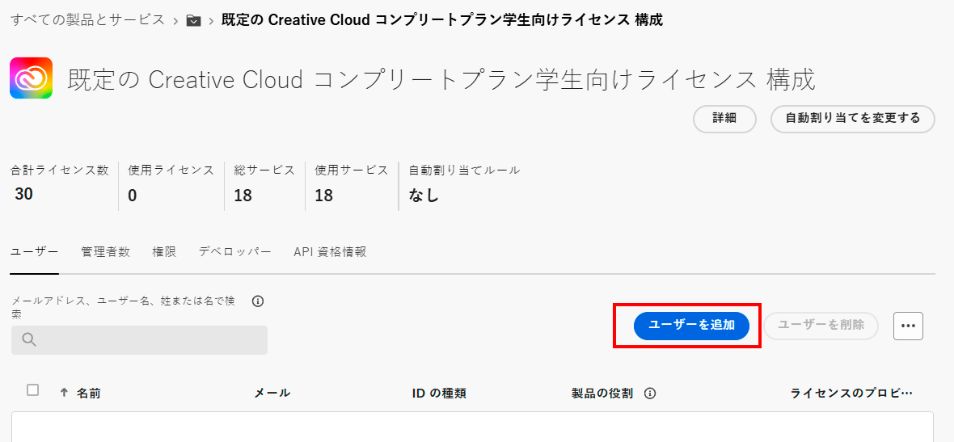Open the API 資格情報 tab
This screenshot has width=954, height=442.
(x=329, y=252)
